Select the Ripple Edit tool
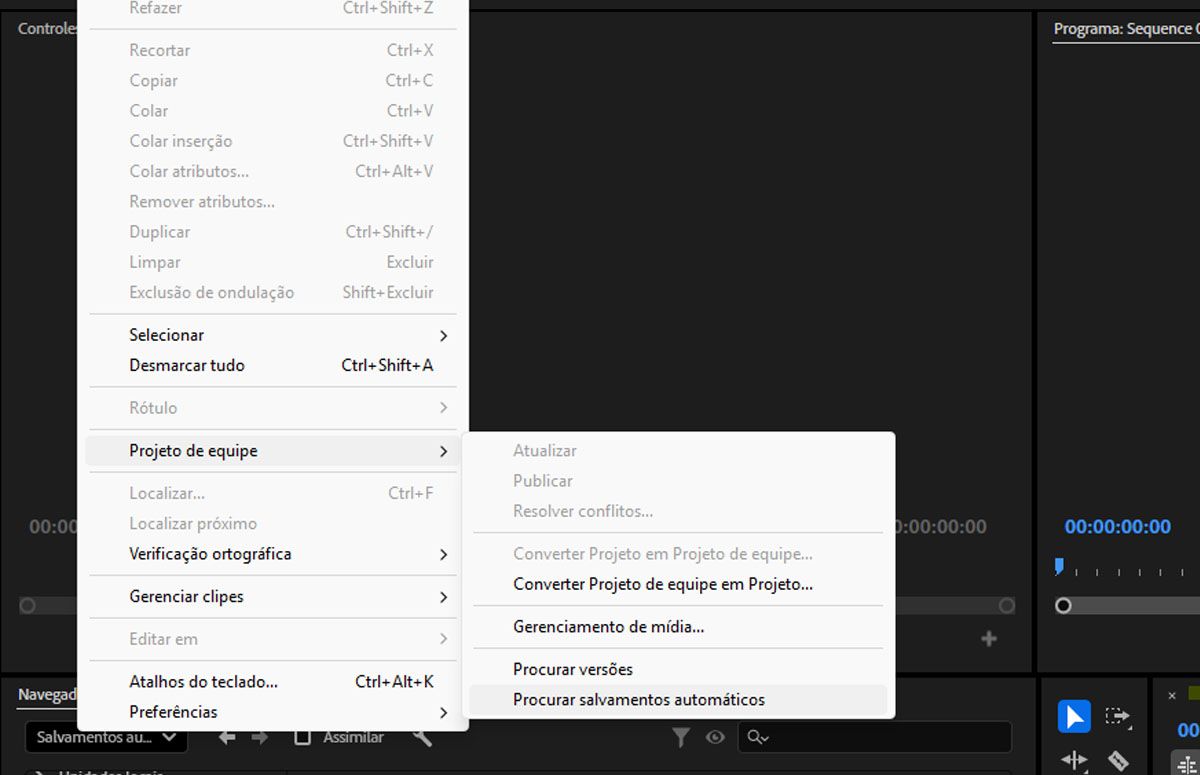The height and width of the screenshot is (775, 1200). (x=1073, y=760)
